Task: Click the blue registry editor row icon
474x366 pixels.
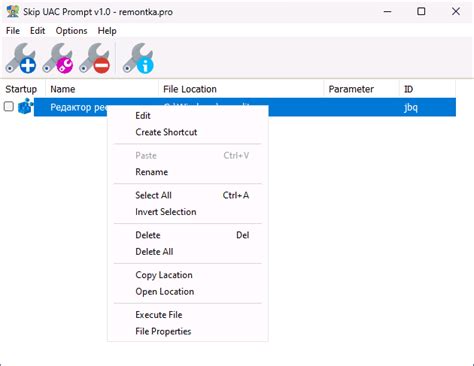Action: coord(25,107)
